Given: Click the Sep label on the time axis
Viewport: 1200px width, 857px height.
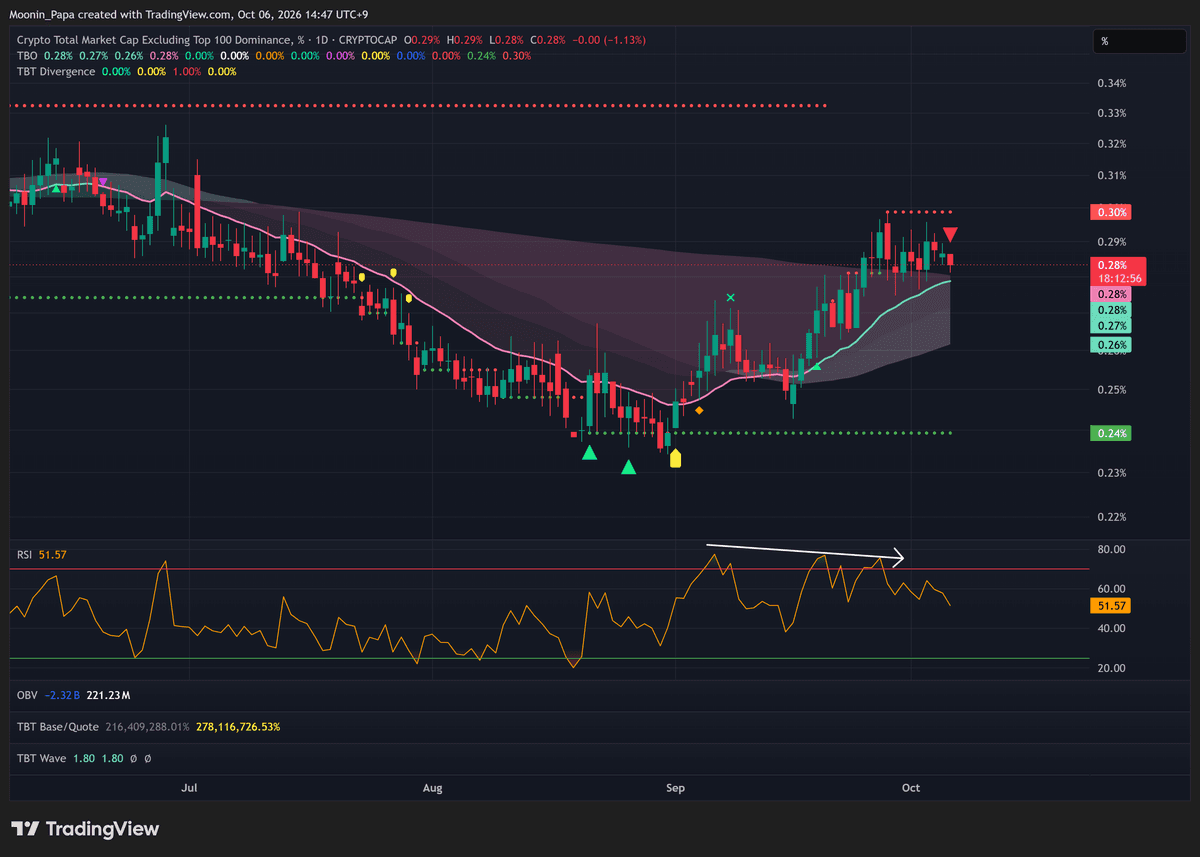Looking at the screenshot, I should (676, 788).
